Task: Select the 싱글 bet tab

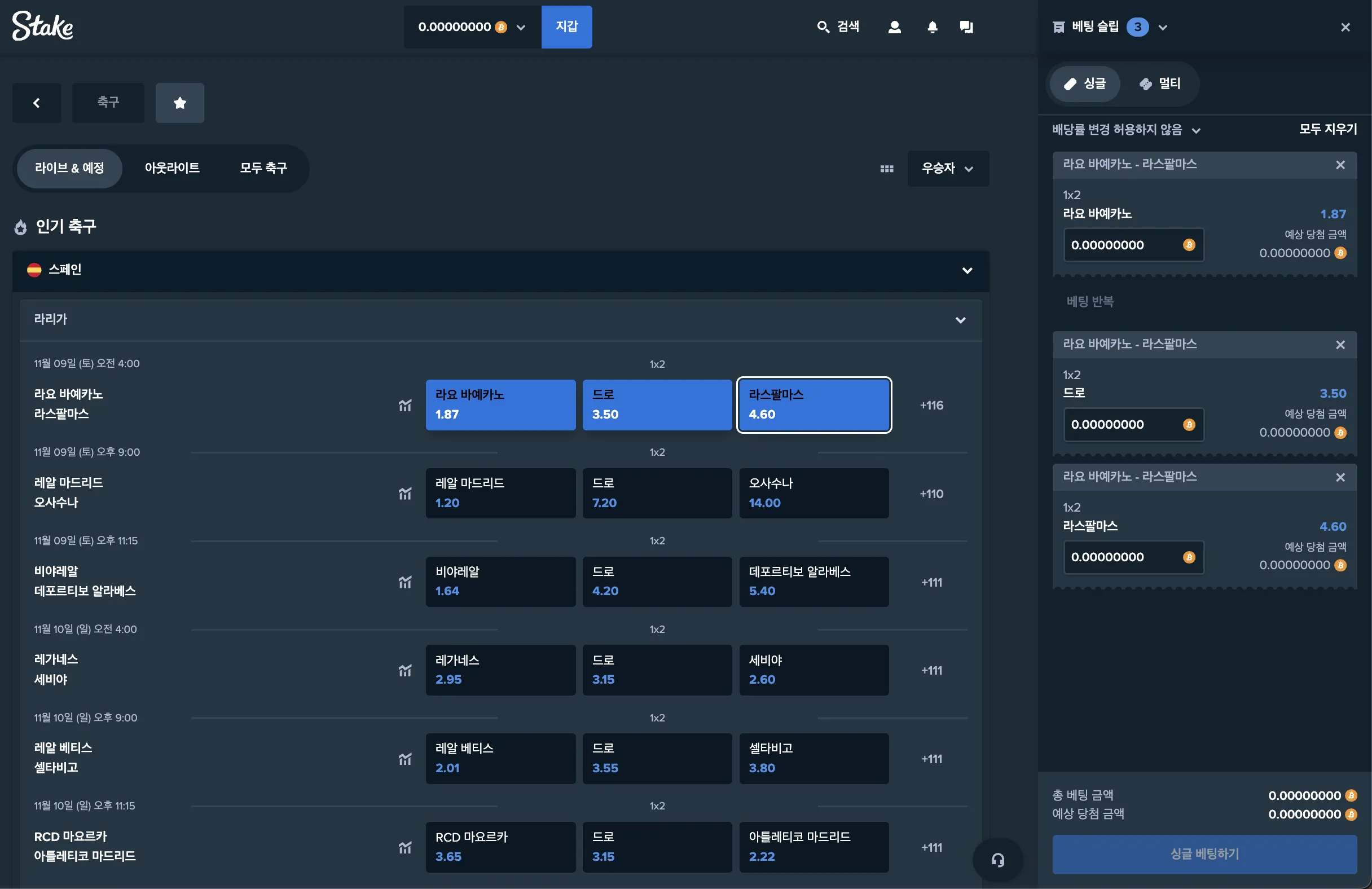Action: pos(1085,84)
